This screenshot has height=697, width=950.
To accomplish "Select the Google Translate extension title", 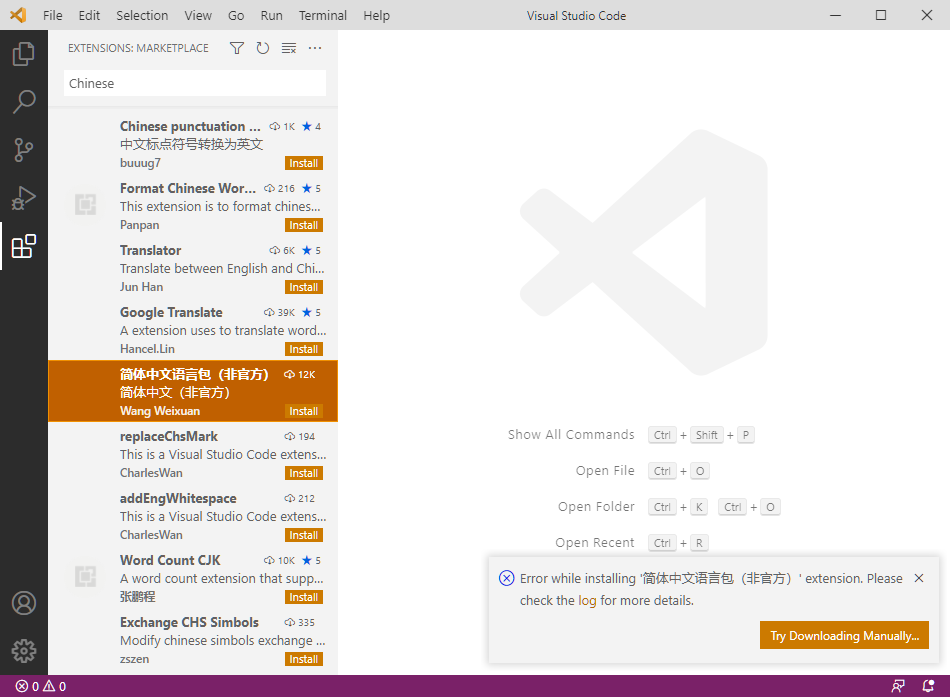I will [x=171, y=312].
